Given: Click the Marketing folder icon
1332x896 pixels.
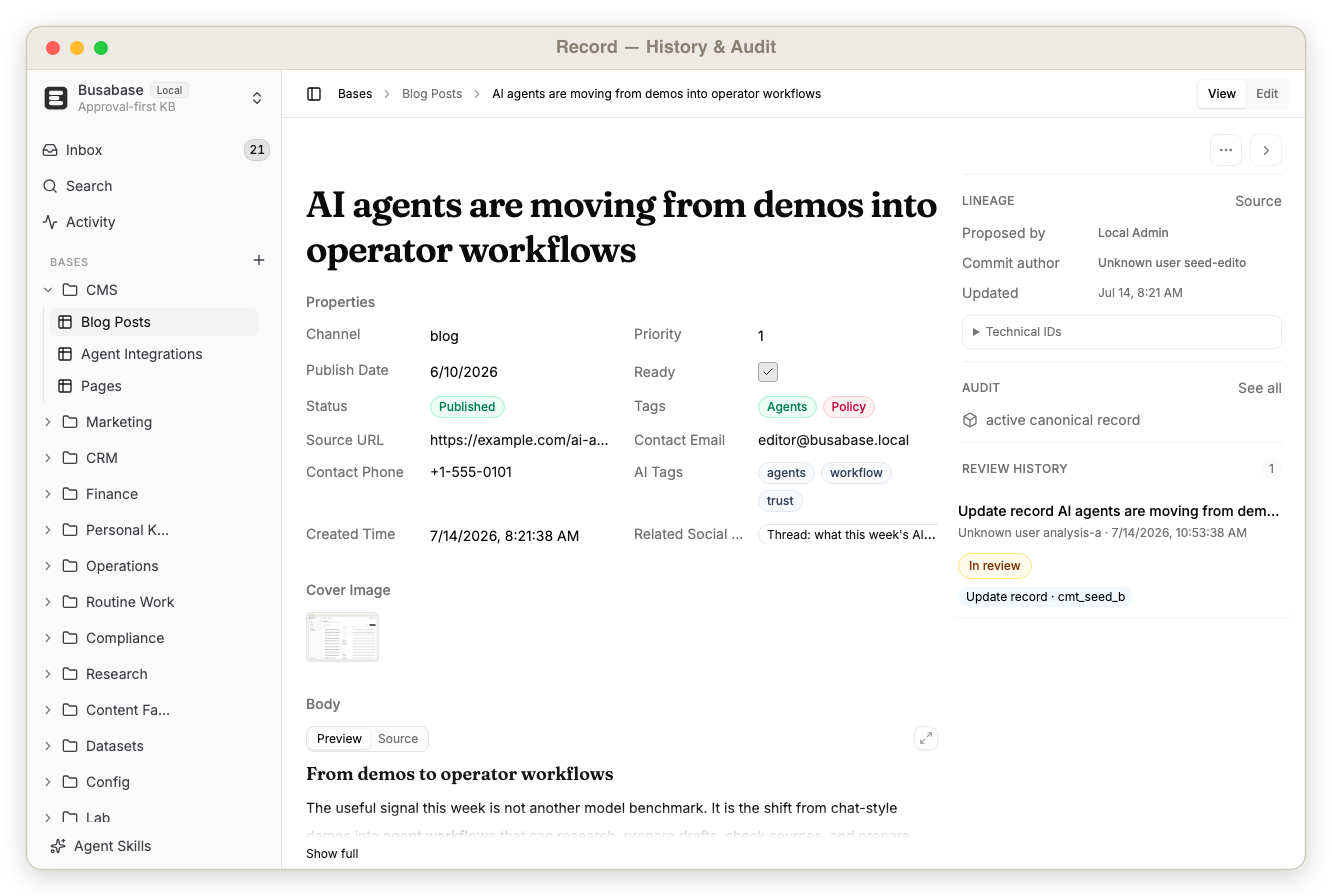Looking at the screenshot, I should click(70, 422).
